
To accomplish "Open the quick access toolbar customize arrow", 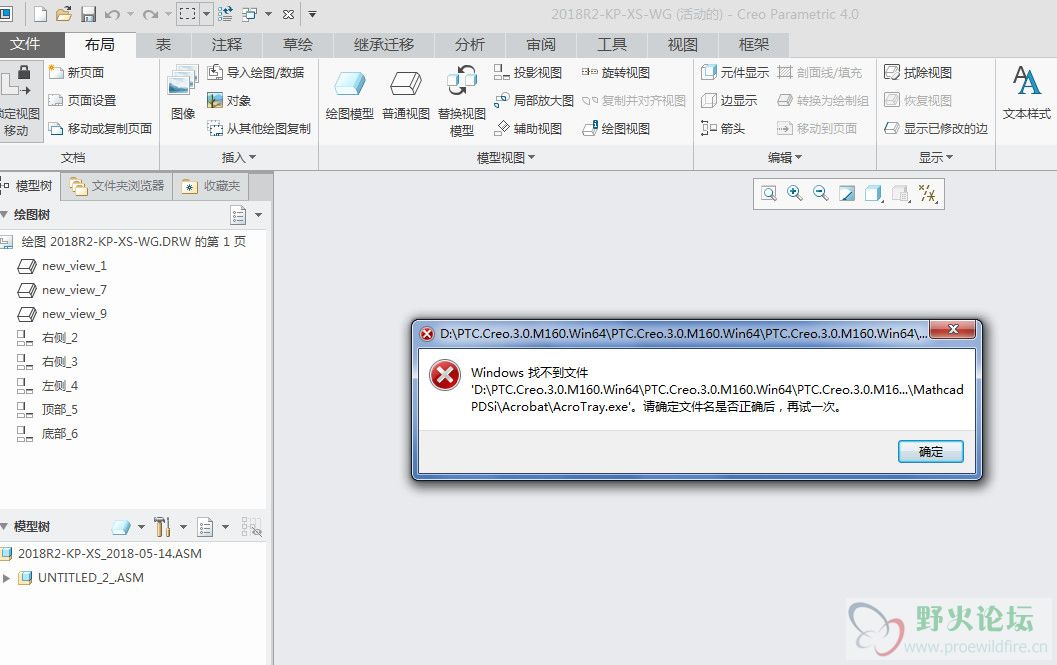I will tap(312, 13).
